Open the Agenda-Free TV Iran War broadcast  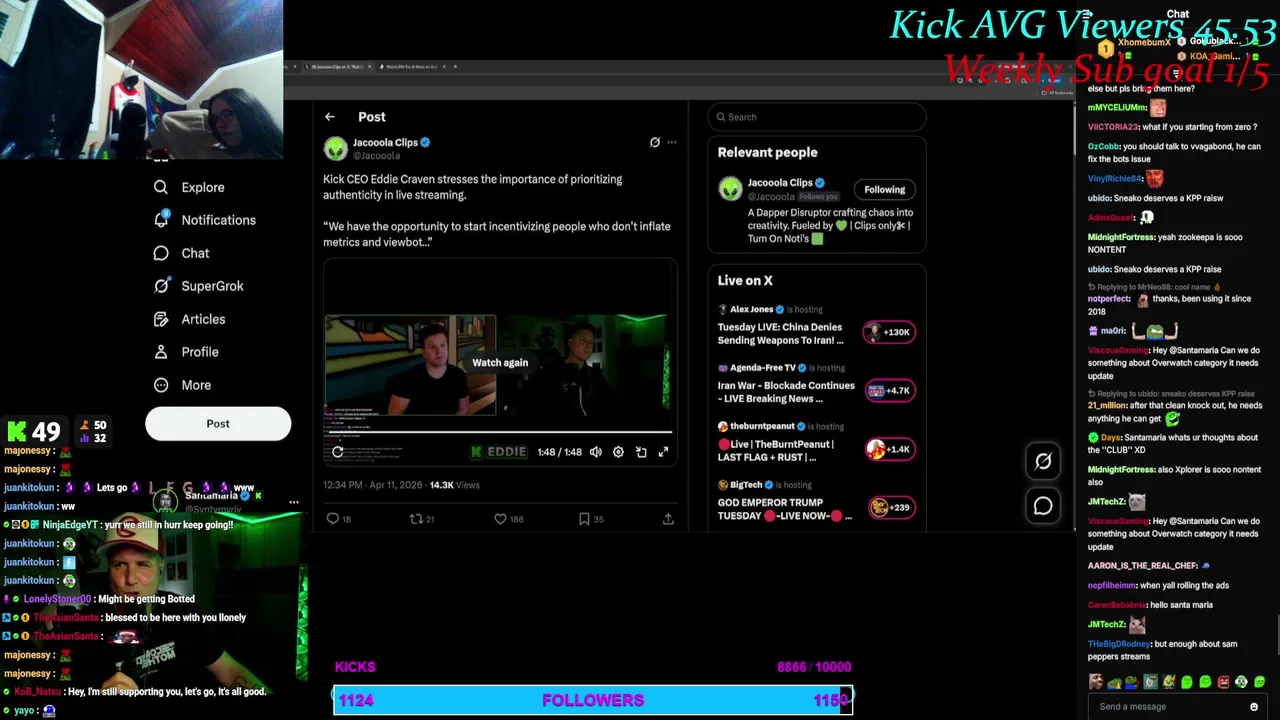click(786, 392)
